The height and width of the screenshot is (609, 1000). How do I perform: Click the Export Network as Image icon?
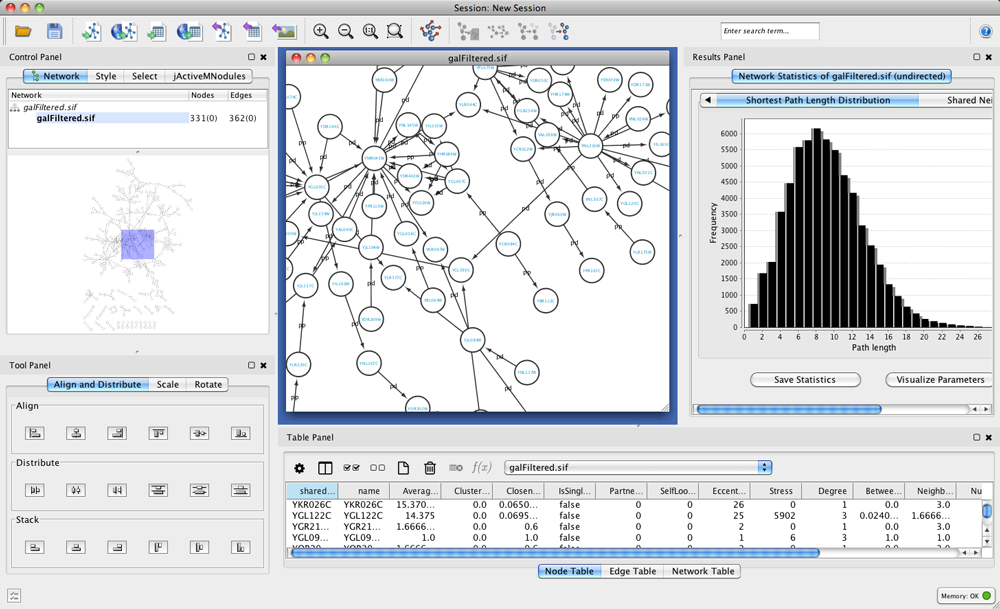click(283, 32)
